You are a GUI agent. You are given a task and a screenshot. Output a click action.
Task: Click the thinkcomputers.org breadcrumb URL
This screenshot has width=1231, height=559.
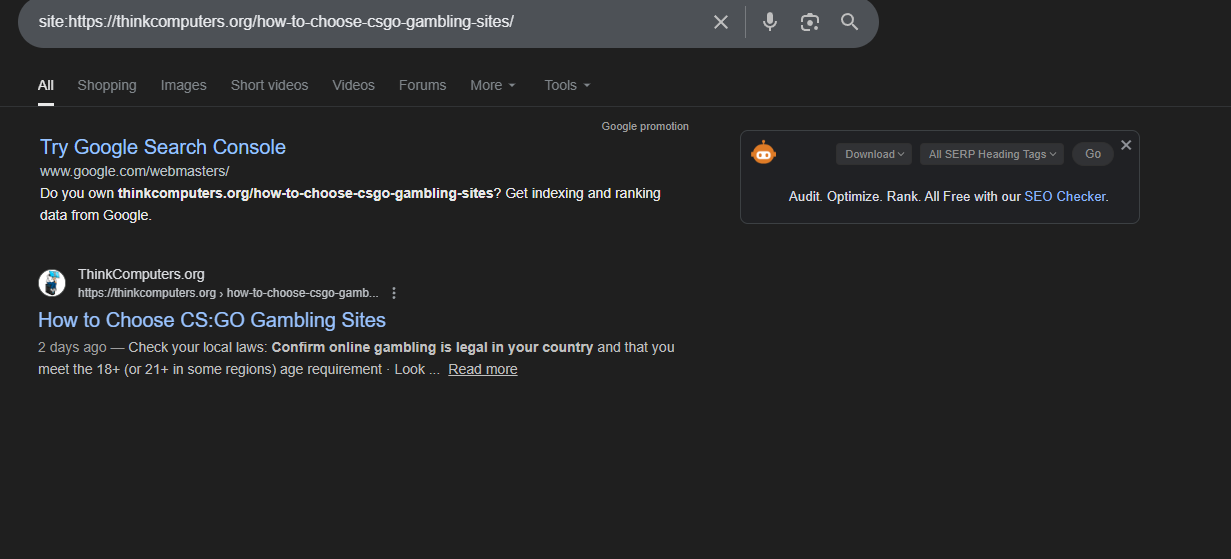point(228,293)
